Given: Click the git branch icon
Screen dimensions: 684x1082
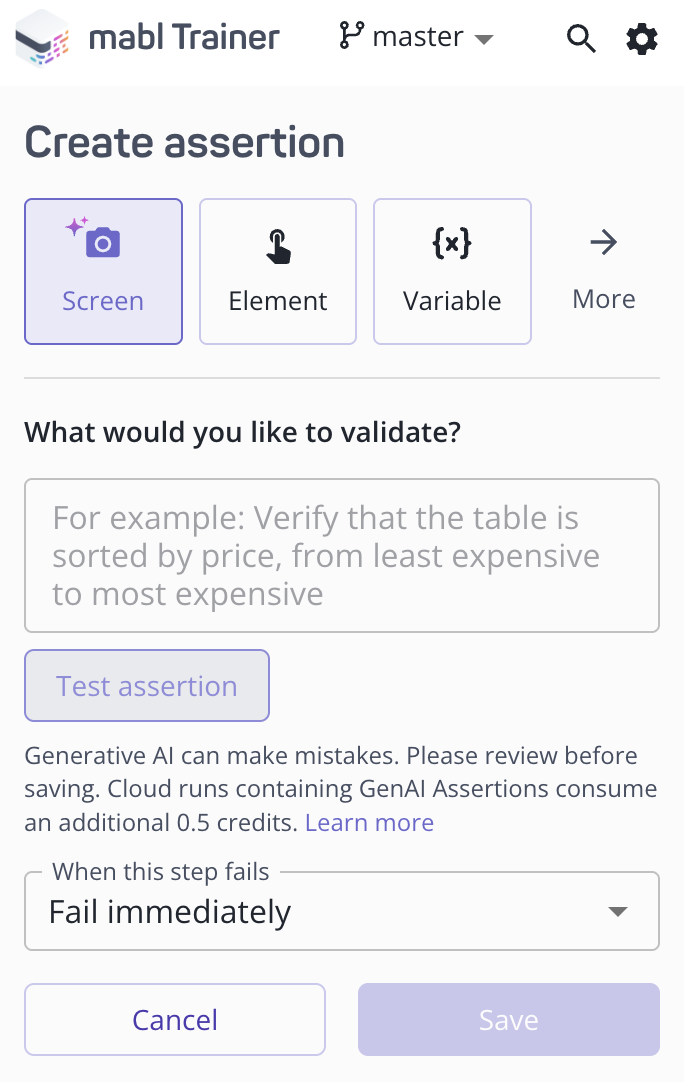Looking at the screenshot, I should (351, 37).
